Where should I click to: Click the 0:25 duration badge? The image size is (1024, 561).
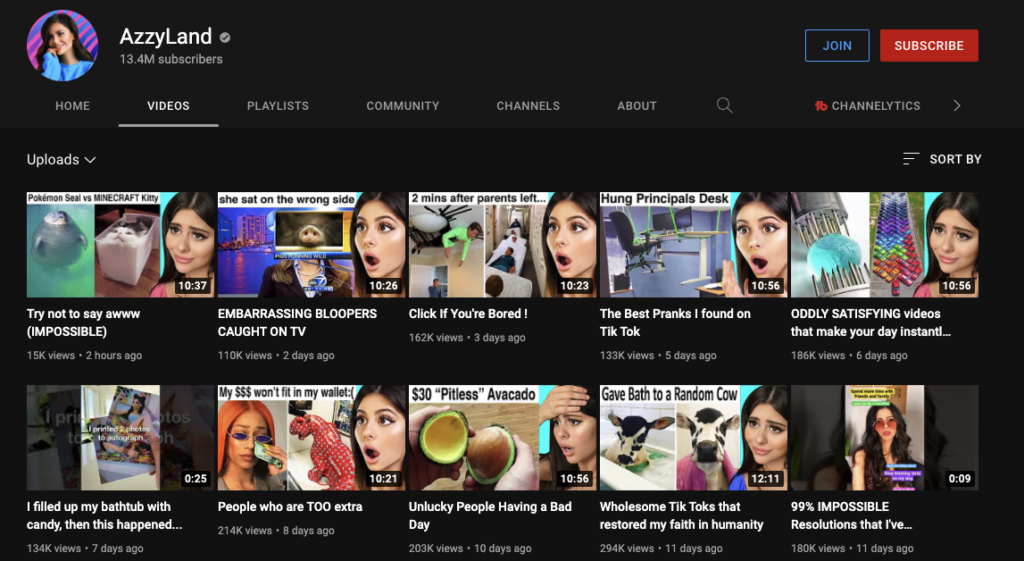click(x=195, y=479)
